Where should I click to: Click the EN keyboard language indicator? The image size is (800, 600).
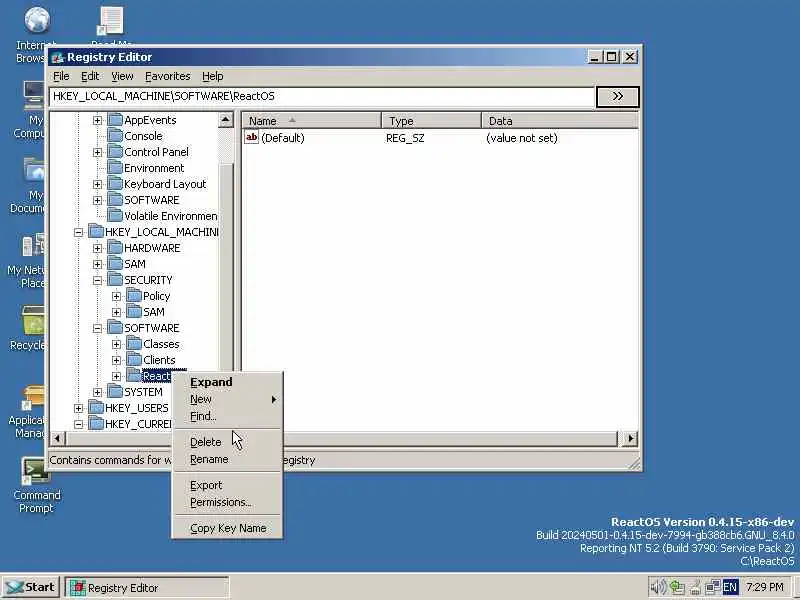click(730, 587)
